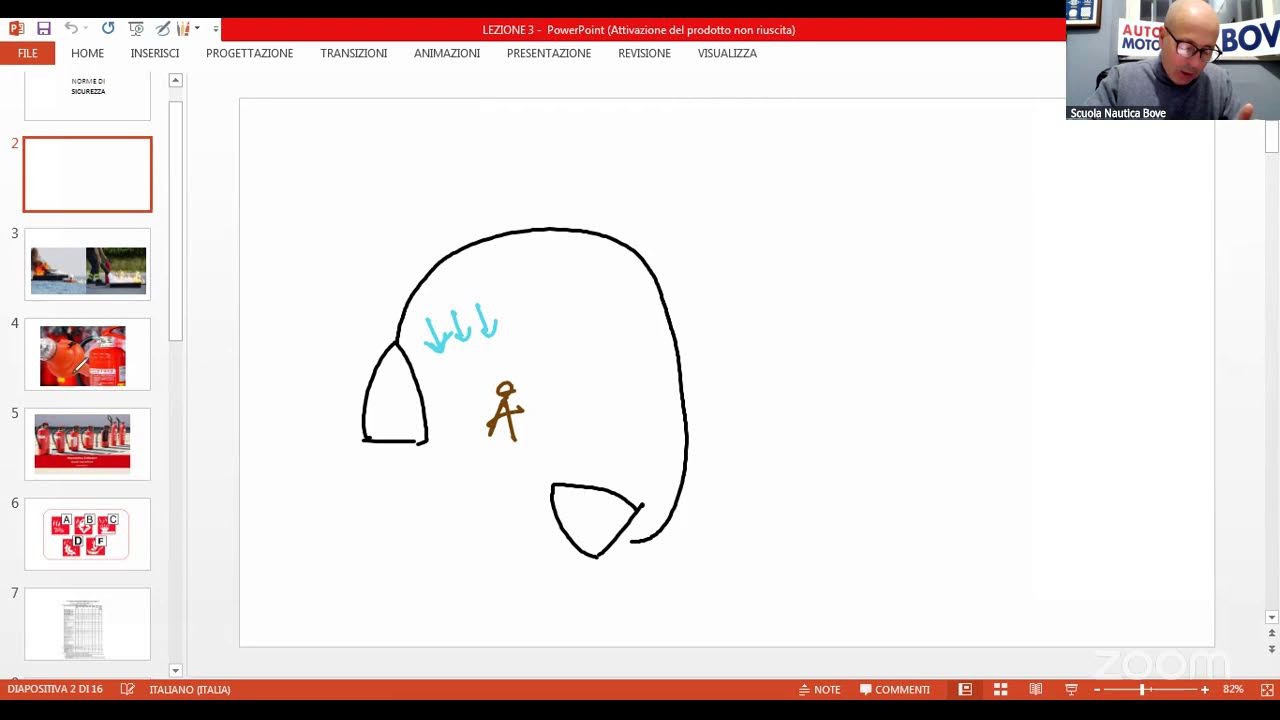This screenshot has width=1280, height=720.
Task: Select slide 3 thumbnail with burning boat photos
Action: click(88, 264)
